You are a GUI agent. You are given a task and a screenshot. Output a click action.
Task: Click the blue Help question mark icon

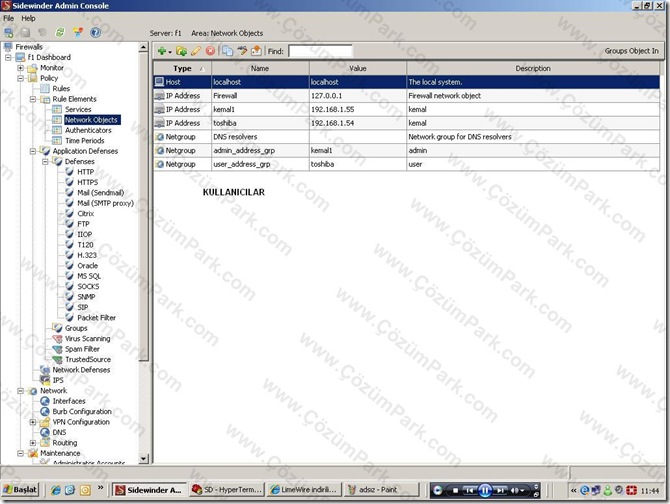coord(96,32)
